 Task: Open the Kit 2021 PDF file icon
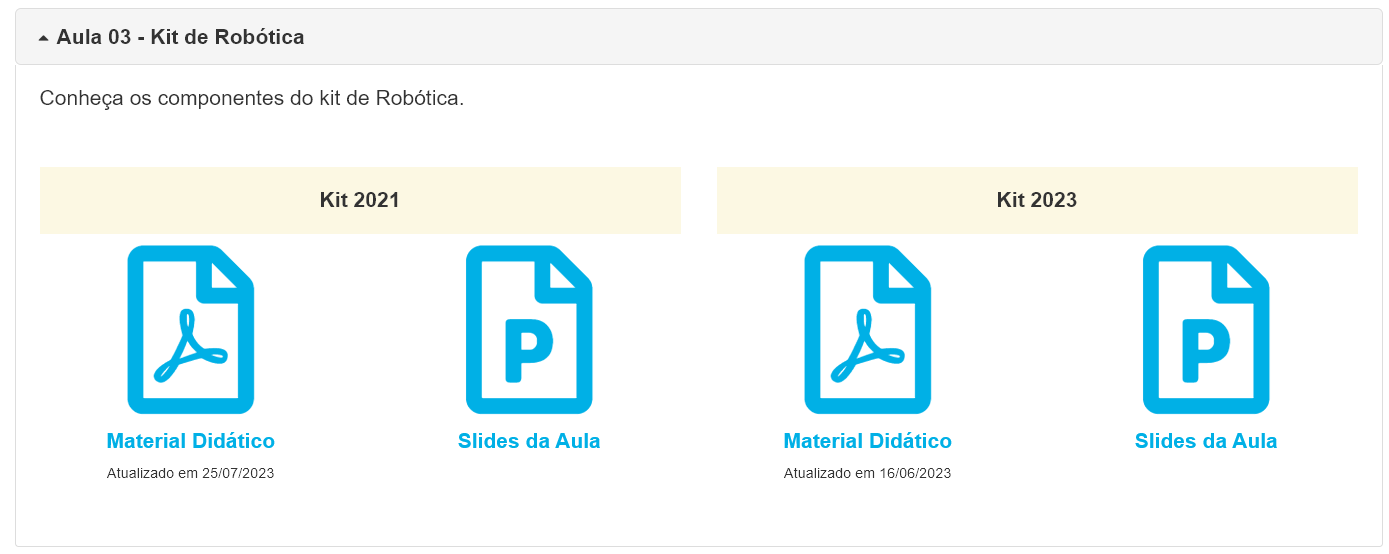coord(190,329)
